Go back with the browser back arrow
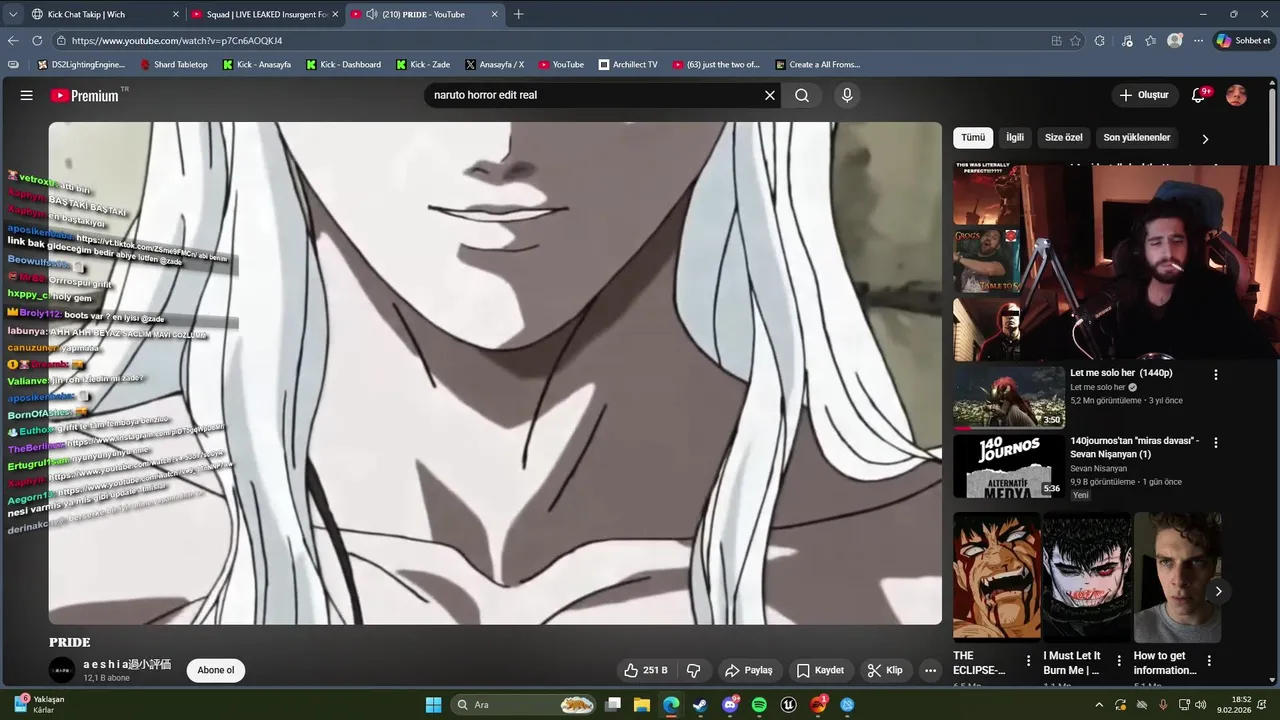The image size is (1280, 720). click(x=13, y=41)
